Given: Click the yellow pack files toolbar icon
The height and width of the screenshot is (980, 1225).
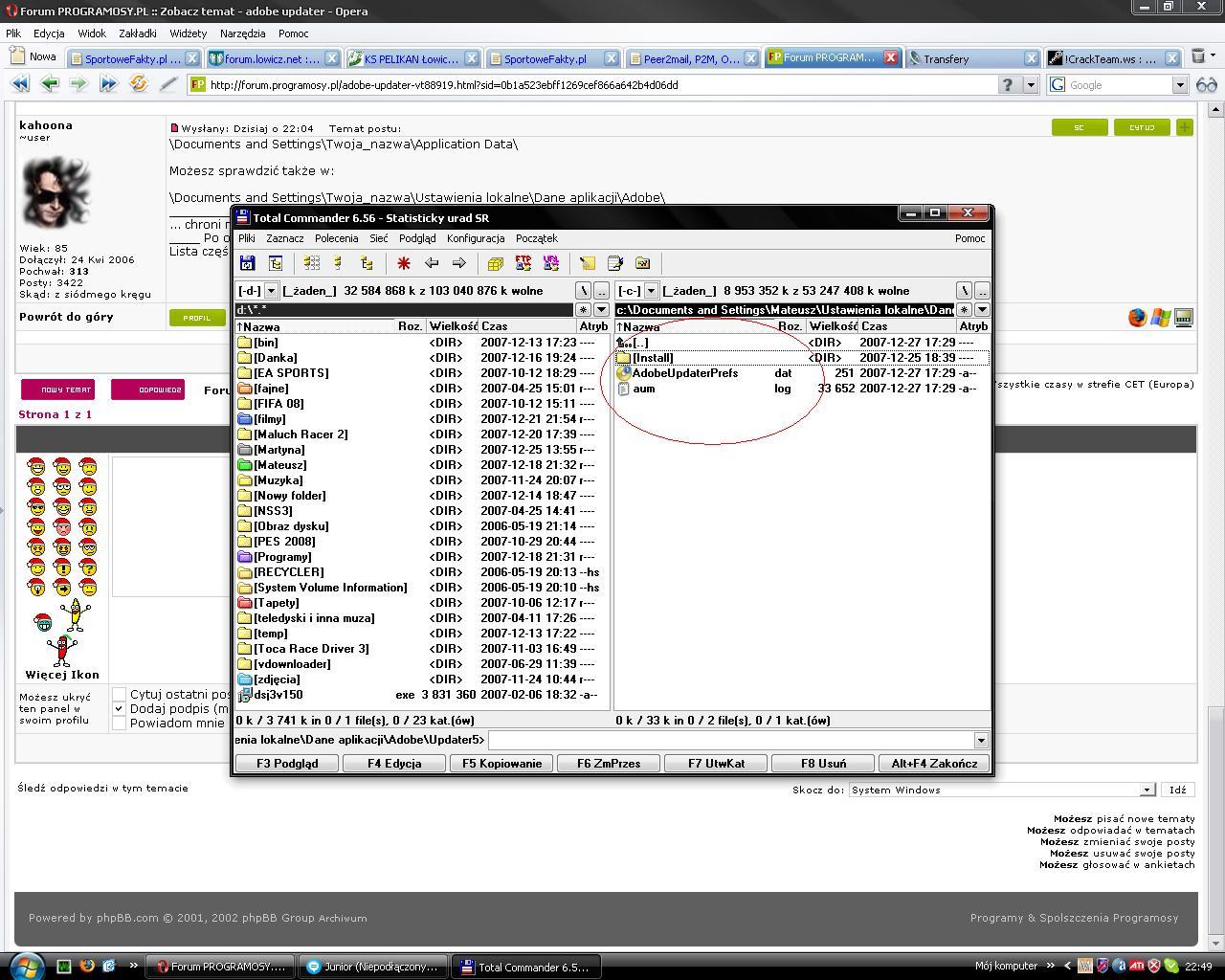Looking at the screenshot, I should point(496,263).
